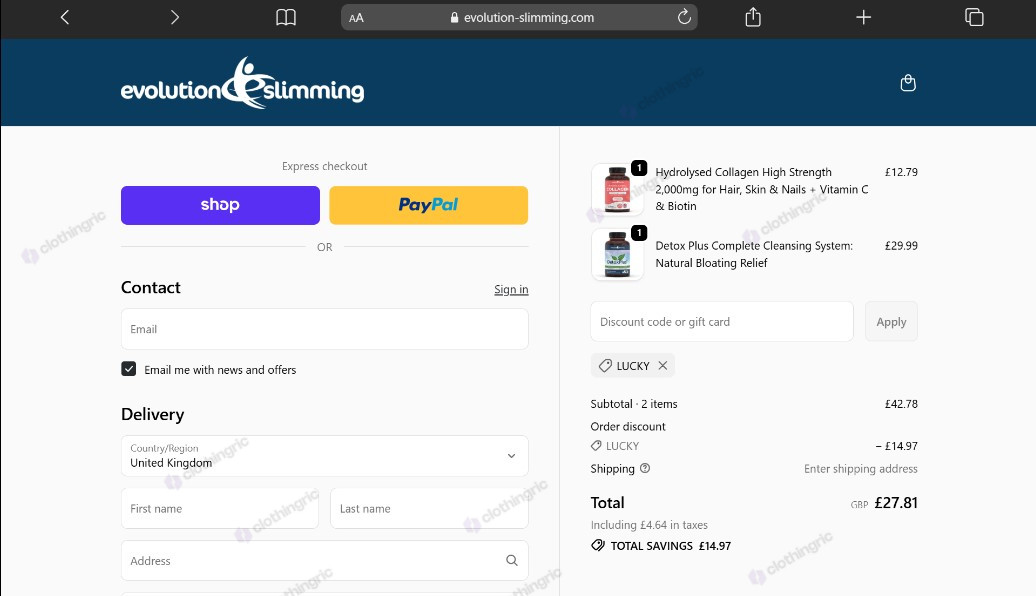Click the Email input field

click(x=324, y=329)
